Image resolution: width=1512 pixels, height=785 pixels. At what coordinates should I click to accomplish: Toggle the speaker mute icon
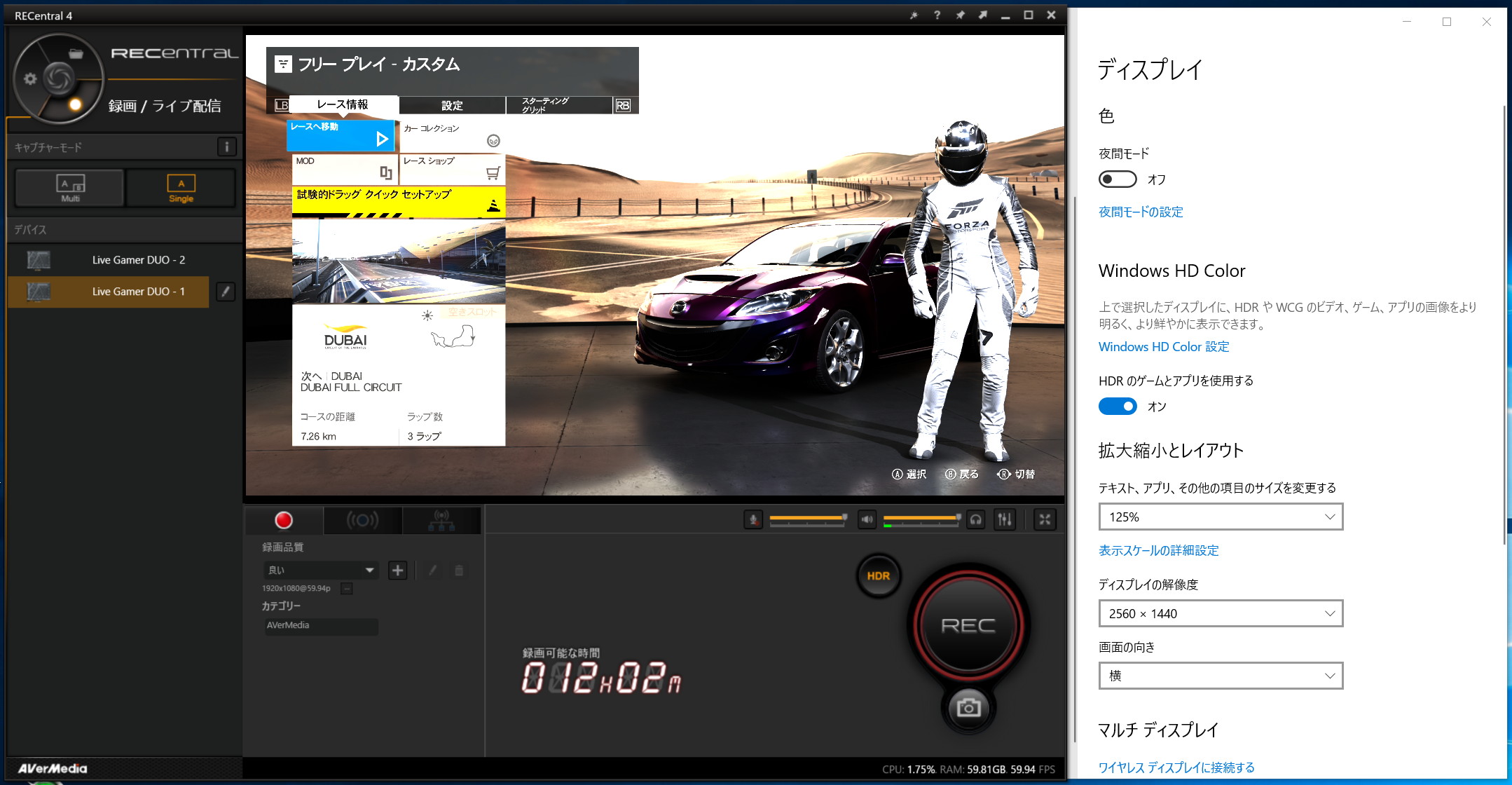tap(867, 520)
